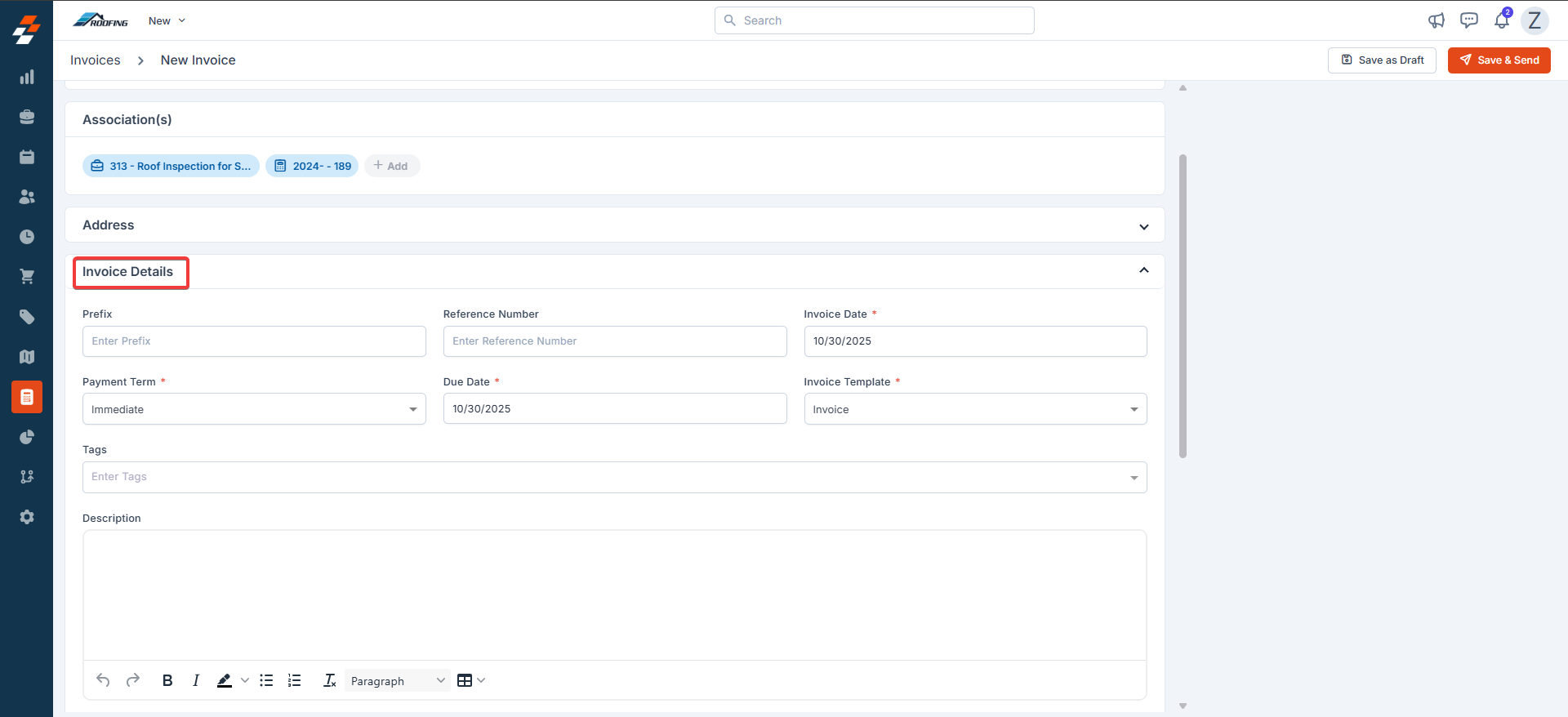
Task: Open the settings gear sidebar icon
Action: 27,517
